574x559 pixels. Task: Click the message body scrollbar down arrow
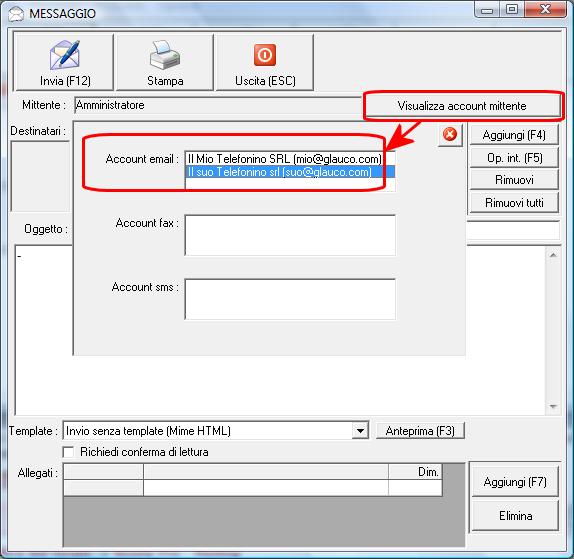click(553, 407)
